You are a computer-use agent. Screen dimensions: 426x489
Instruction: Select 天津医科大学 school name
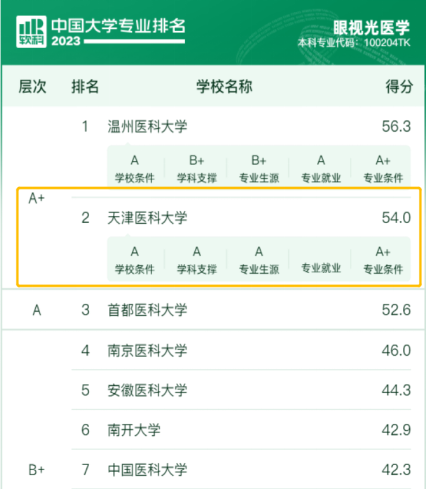147,218
